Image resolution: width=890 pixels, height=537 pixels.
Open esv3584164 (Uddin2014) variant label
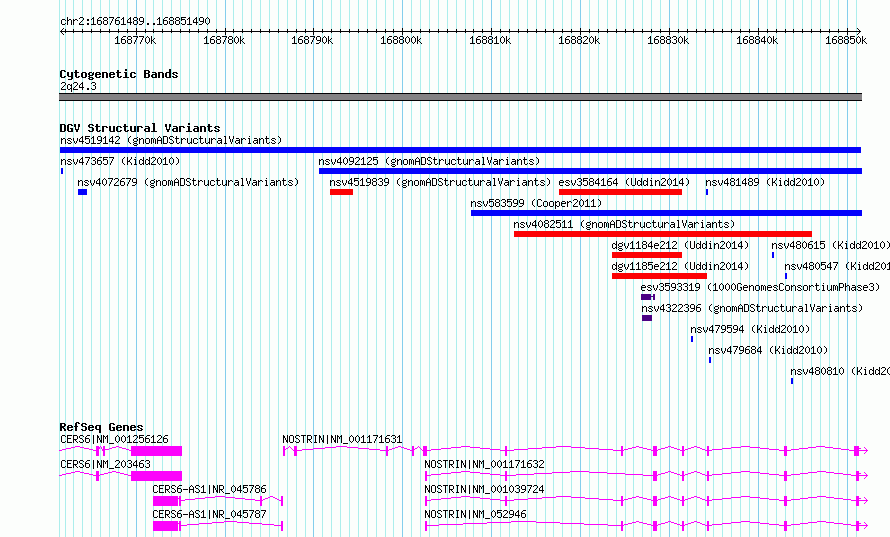[x=624, y=182]
